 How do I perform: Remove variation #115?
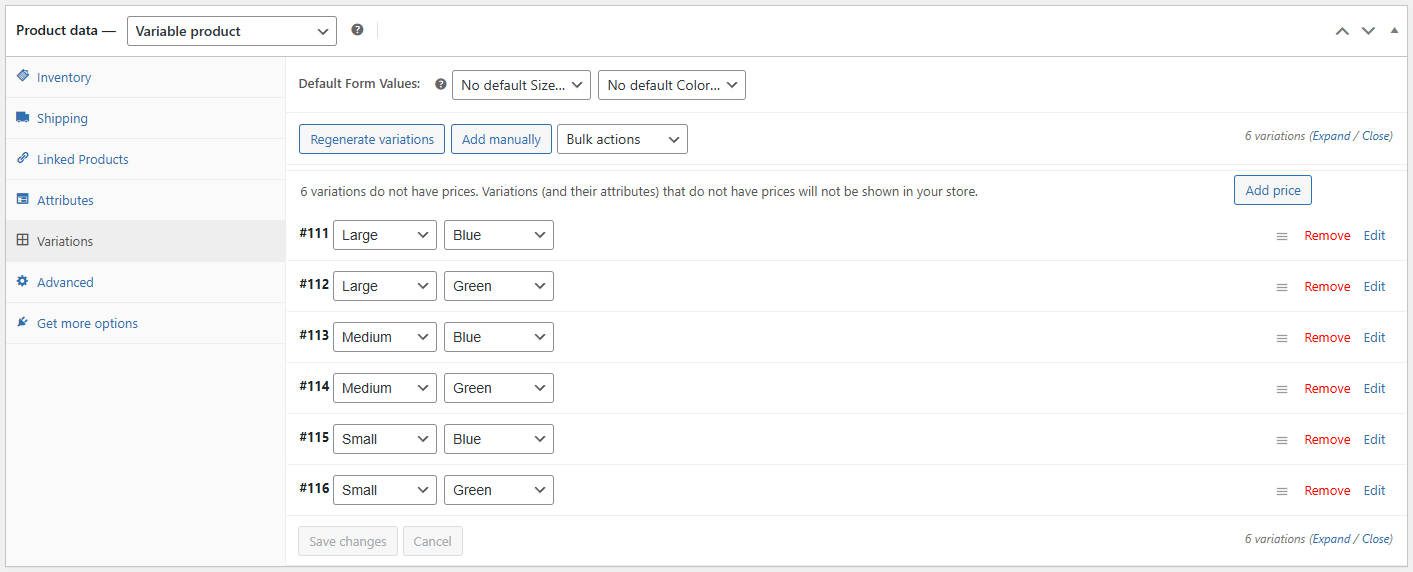coord(1327,440)
